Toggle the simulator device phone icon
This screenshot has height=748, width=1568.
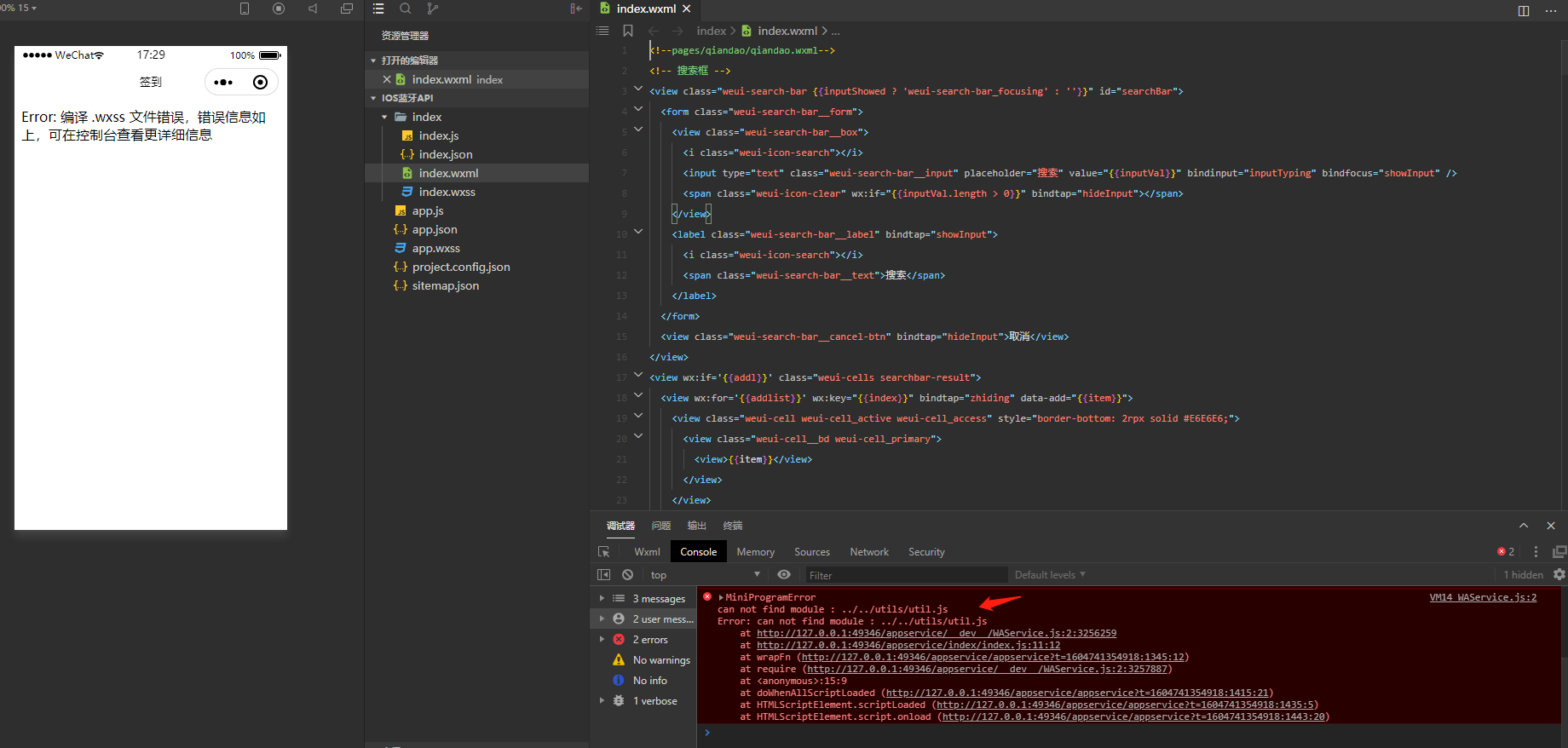[x=245, y=9]
